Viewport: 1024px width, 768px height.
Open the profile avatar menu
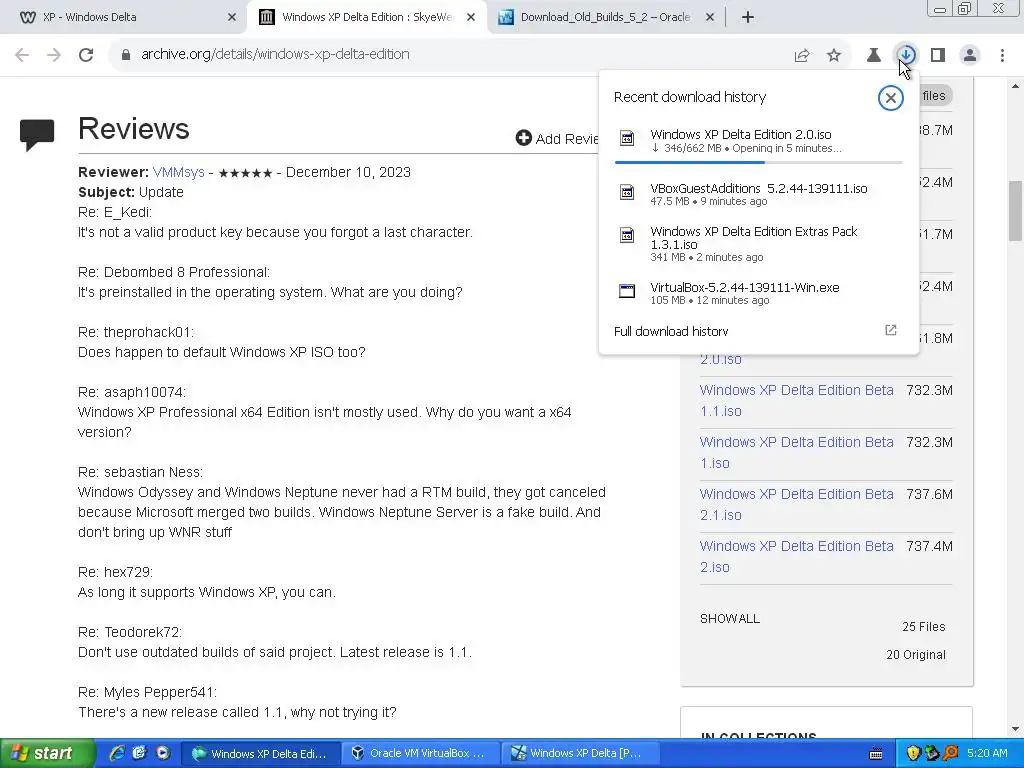click(970, 56)
